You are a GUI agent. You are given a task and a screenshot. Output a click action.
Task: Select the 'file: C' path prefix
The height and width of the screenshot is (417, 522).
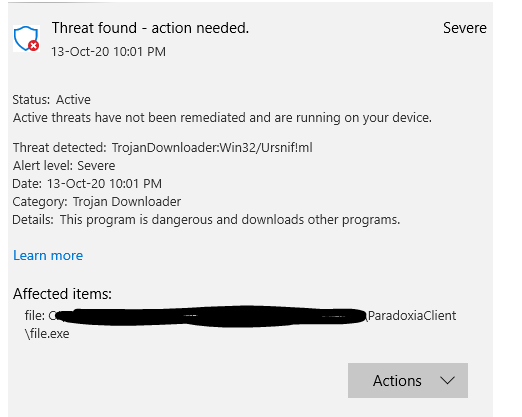coord(40,315)
